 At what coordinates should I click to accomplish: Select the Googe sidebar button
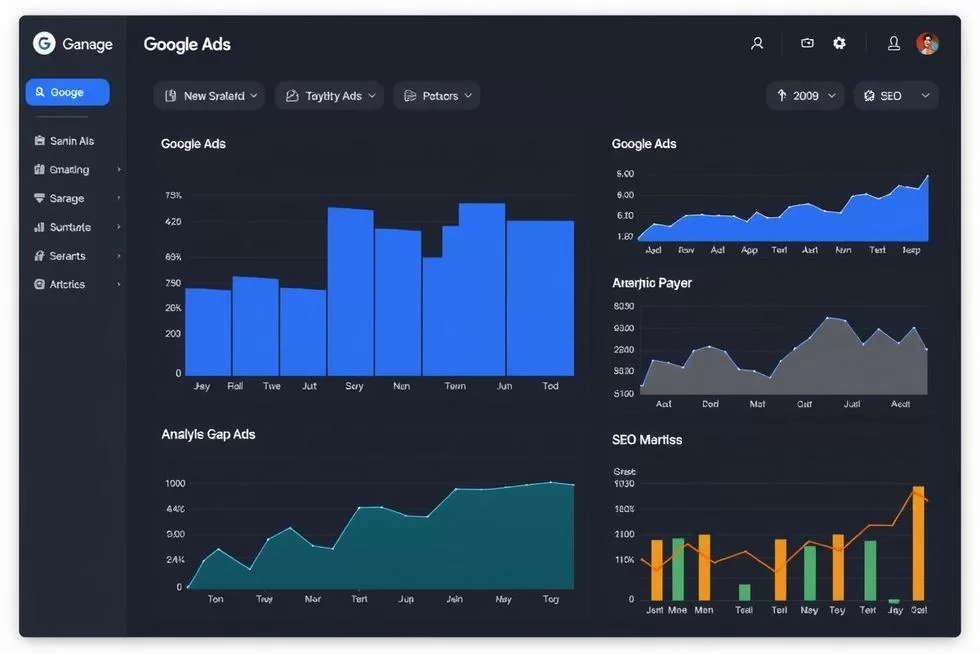point(68,92)
